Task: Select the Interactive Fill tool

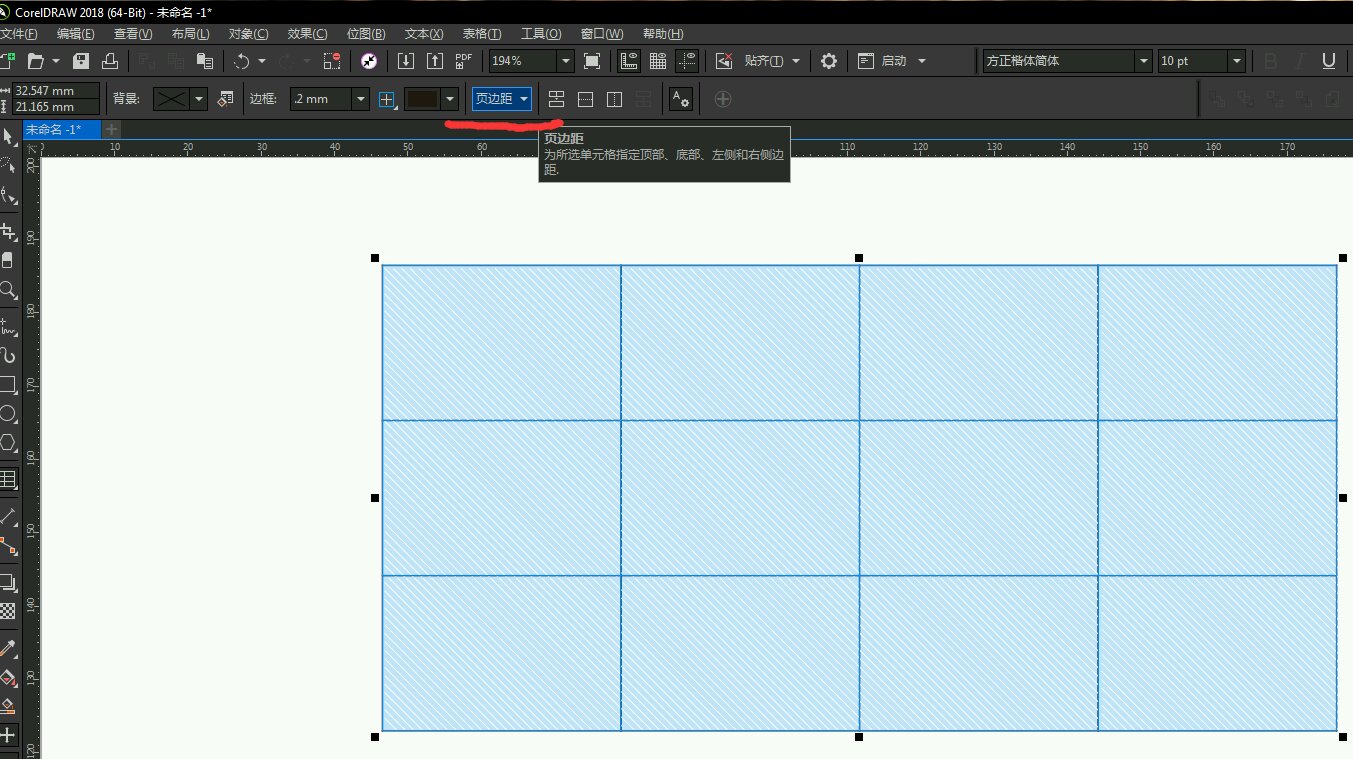Action: point(8,677)
